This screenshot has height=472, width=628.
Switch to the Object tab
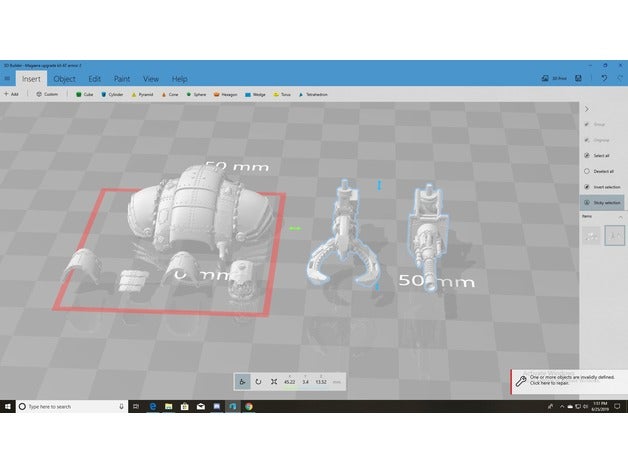coord(64,78)
